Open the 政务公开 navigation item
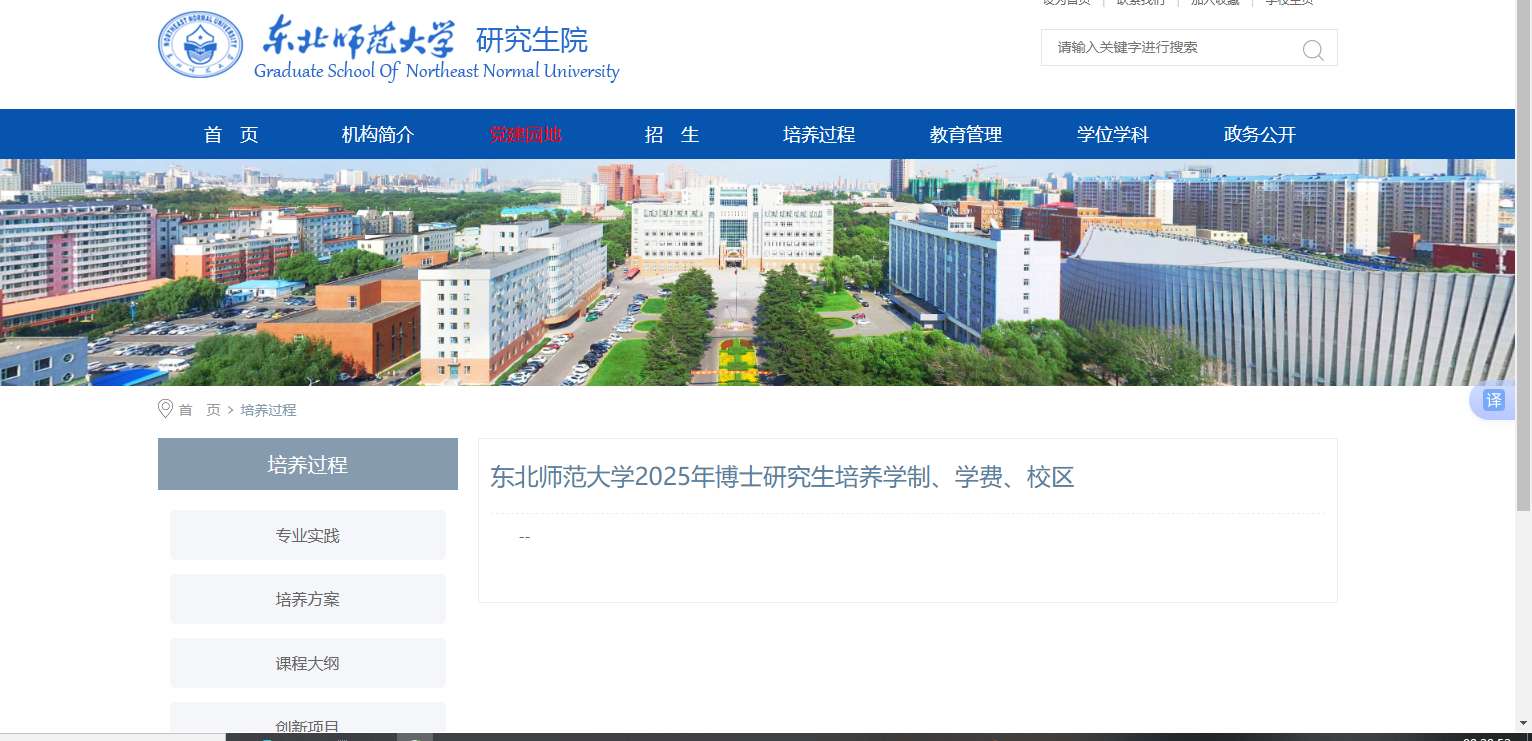 pyautogui.click(x=1260, y=135)
